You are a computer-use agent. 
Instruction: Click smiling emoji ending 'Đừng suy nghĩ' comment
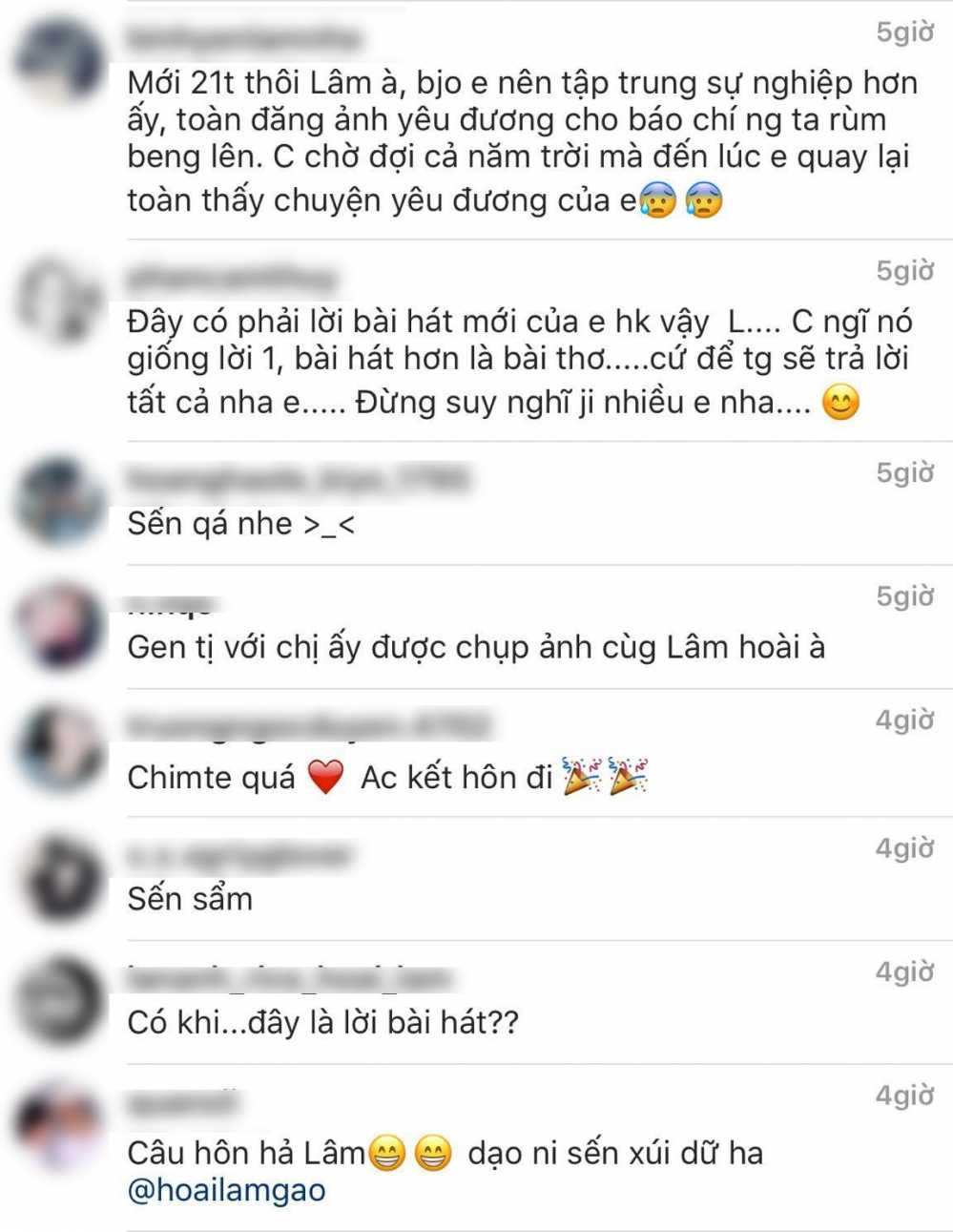(840, 402)
